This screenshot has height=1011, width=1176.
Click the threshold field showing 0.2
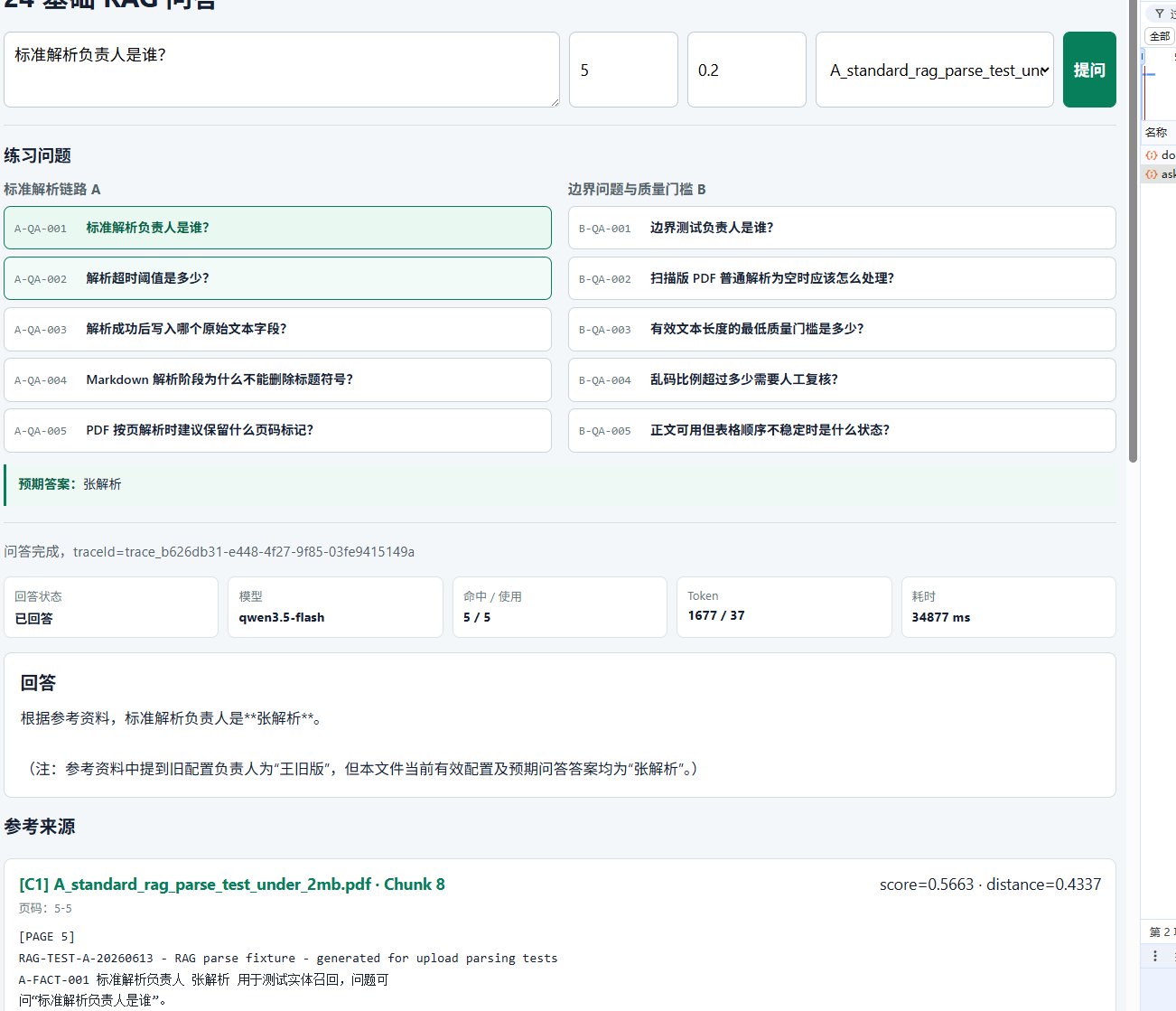(746, 70)
